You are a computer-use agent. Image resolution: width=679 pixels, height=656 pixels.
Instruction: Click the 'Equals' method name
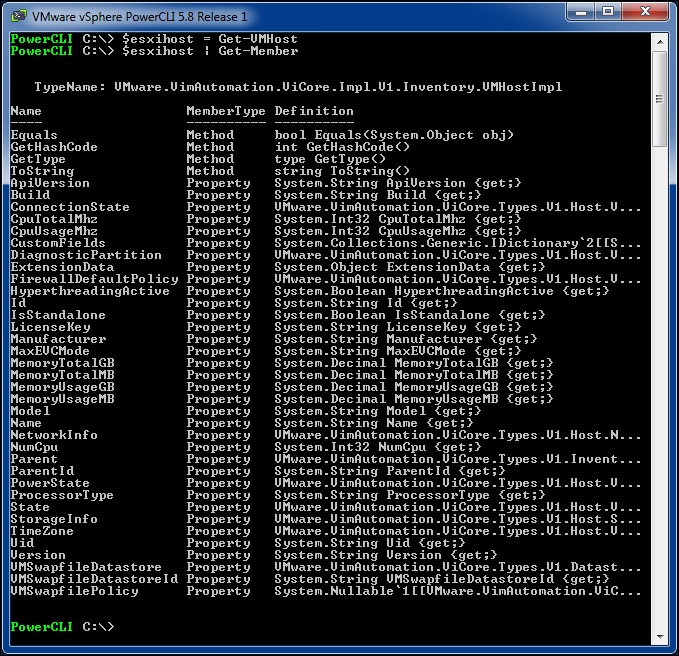(x=34, y=135)
